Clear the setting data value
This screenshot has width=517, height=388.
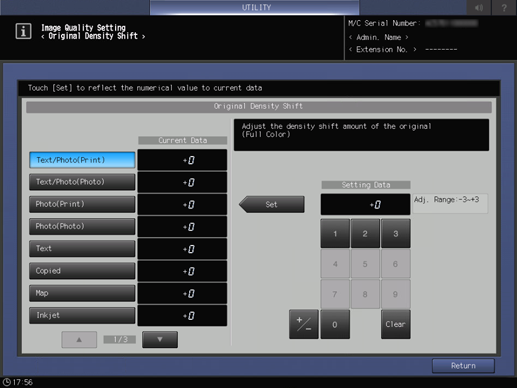click(x=396, y=324)
